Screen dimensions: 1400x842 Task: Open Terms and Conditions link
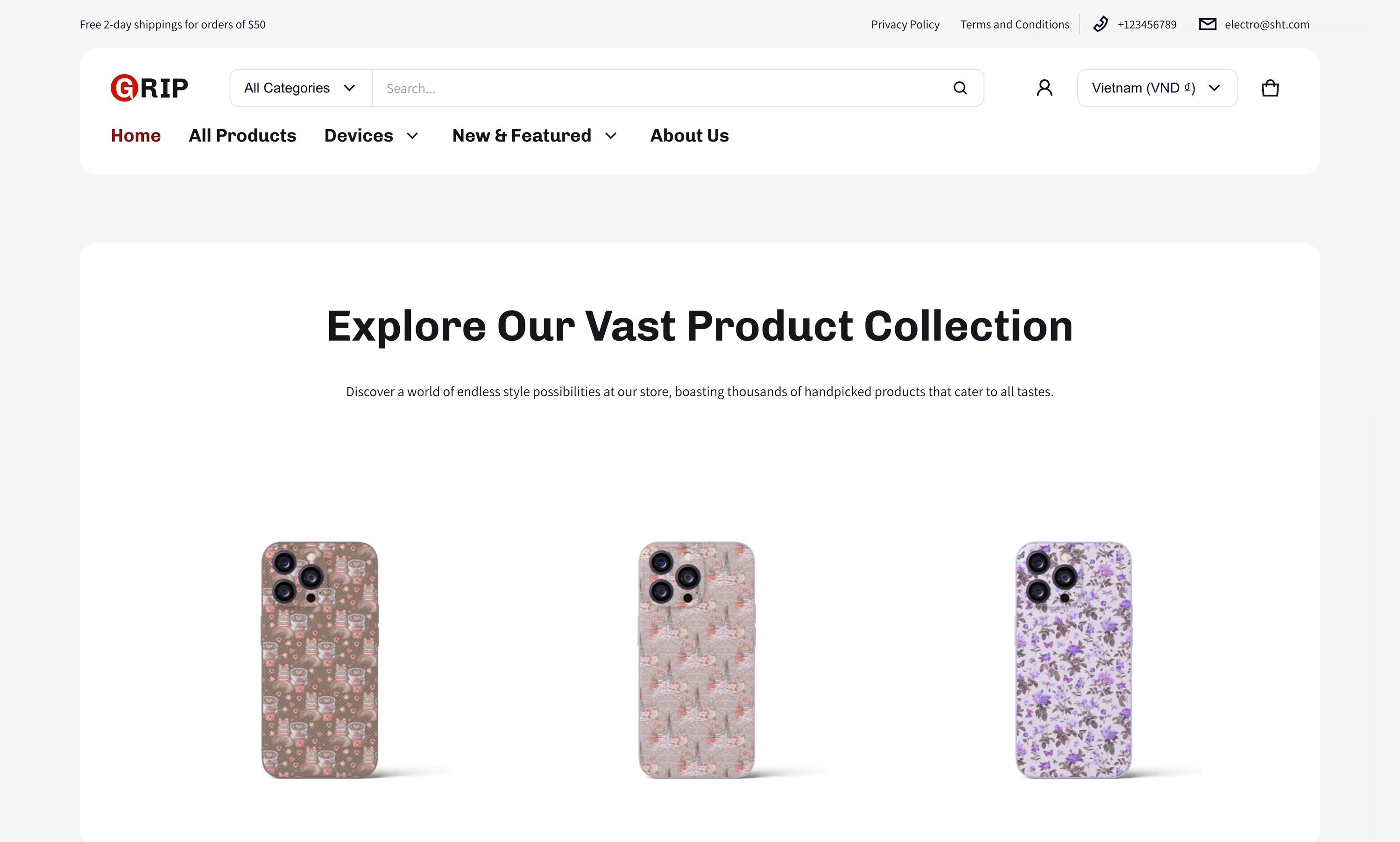[1014, 24]
